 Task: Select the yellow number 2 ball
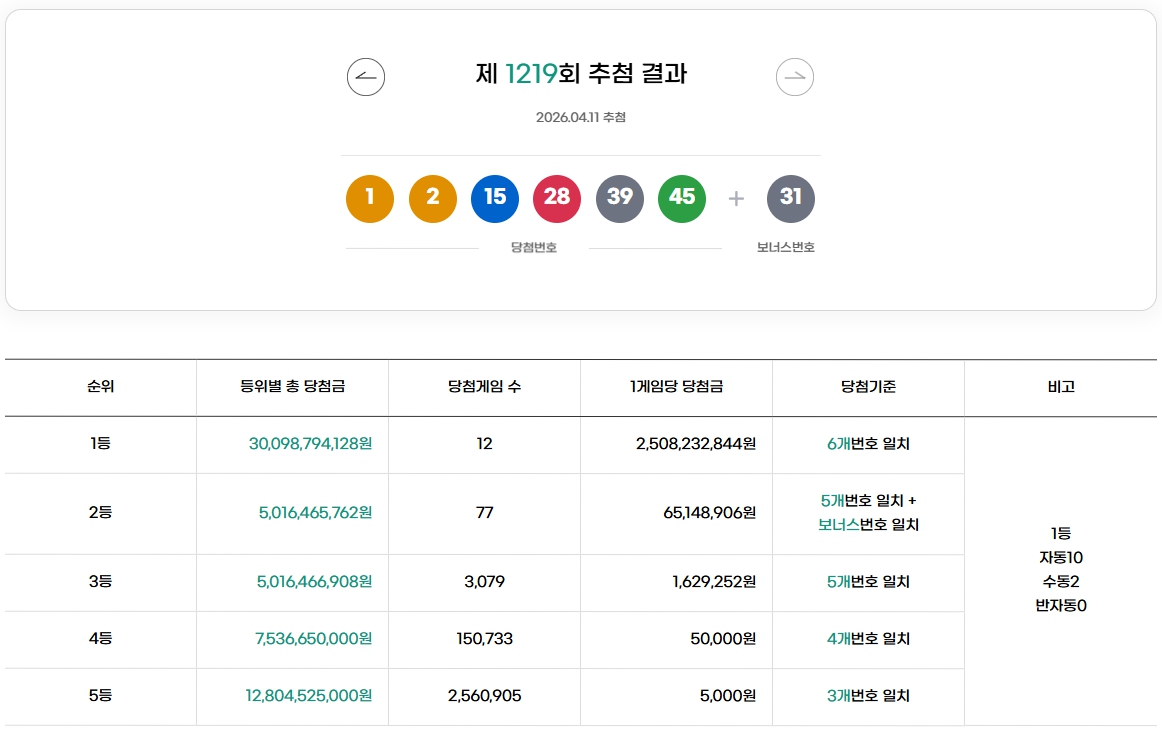tap(432, 198)
